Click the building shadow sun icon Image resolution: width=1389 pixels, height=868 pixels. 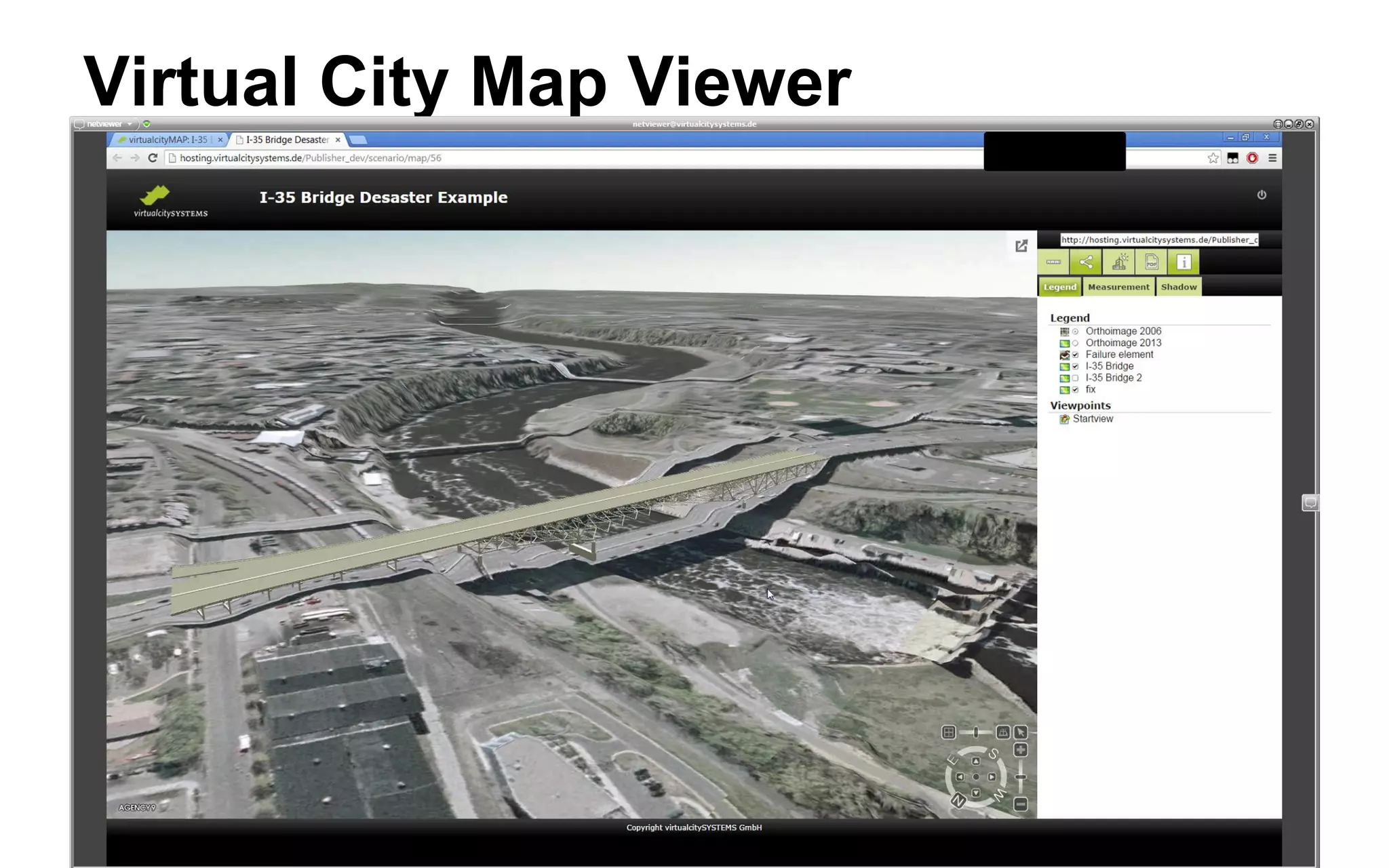click(x=1119, y=262)
